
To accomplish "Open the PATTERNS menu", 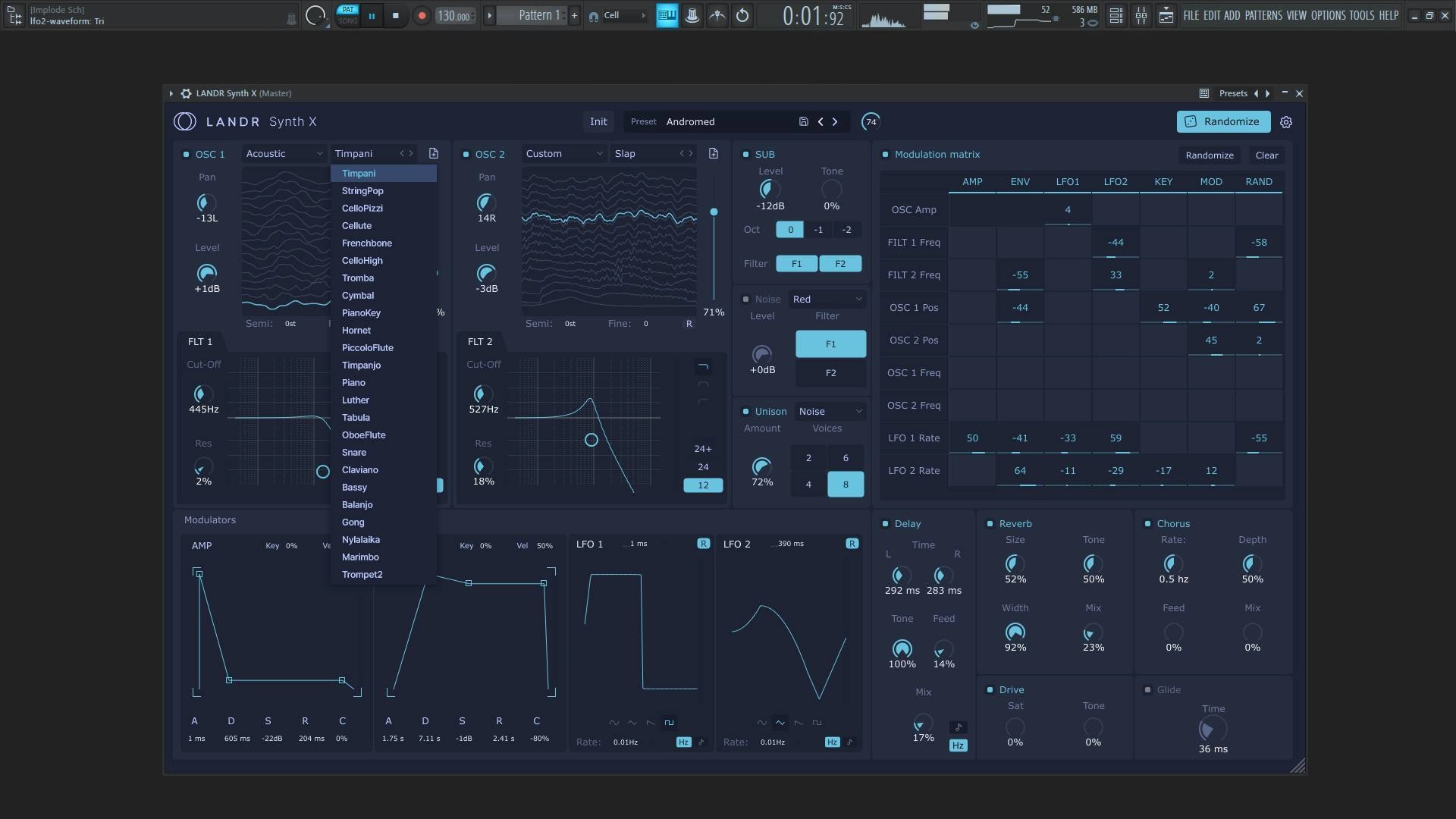I will [x=1263, y=15].
